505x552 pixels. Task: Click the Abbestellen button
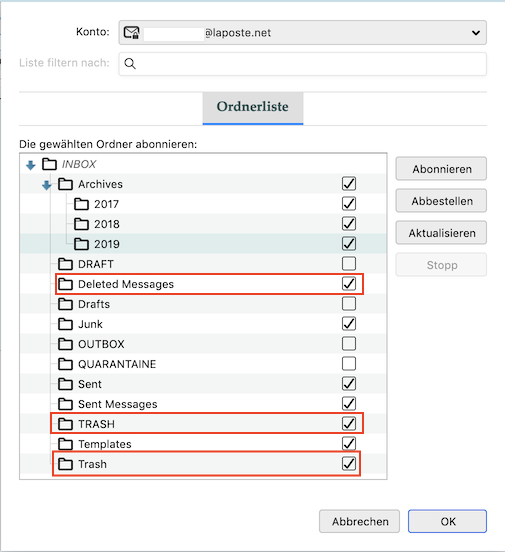click(441, 201)
